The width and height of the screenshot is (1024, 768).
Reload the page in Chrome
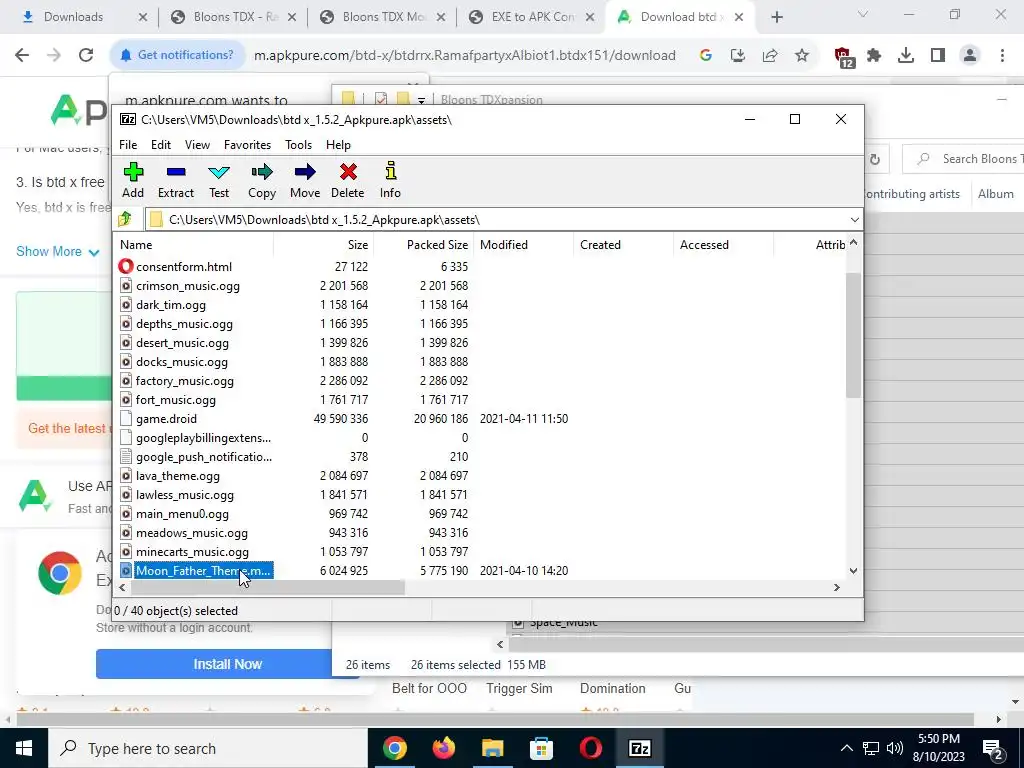pyautogui.click(x=86, y=56)
